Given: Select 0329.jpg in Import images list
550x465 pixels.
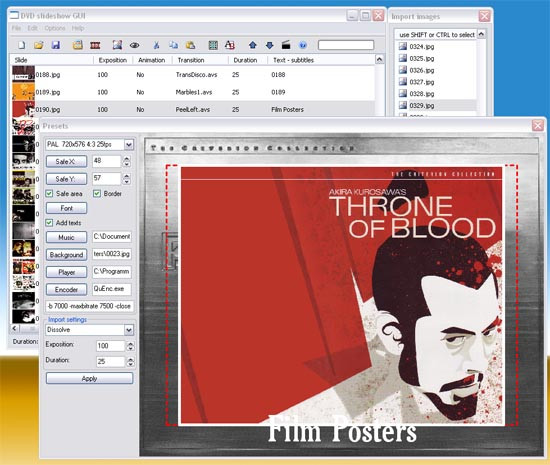Looking at the screenshot, I should (x=422, y=106).
